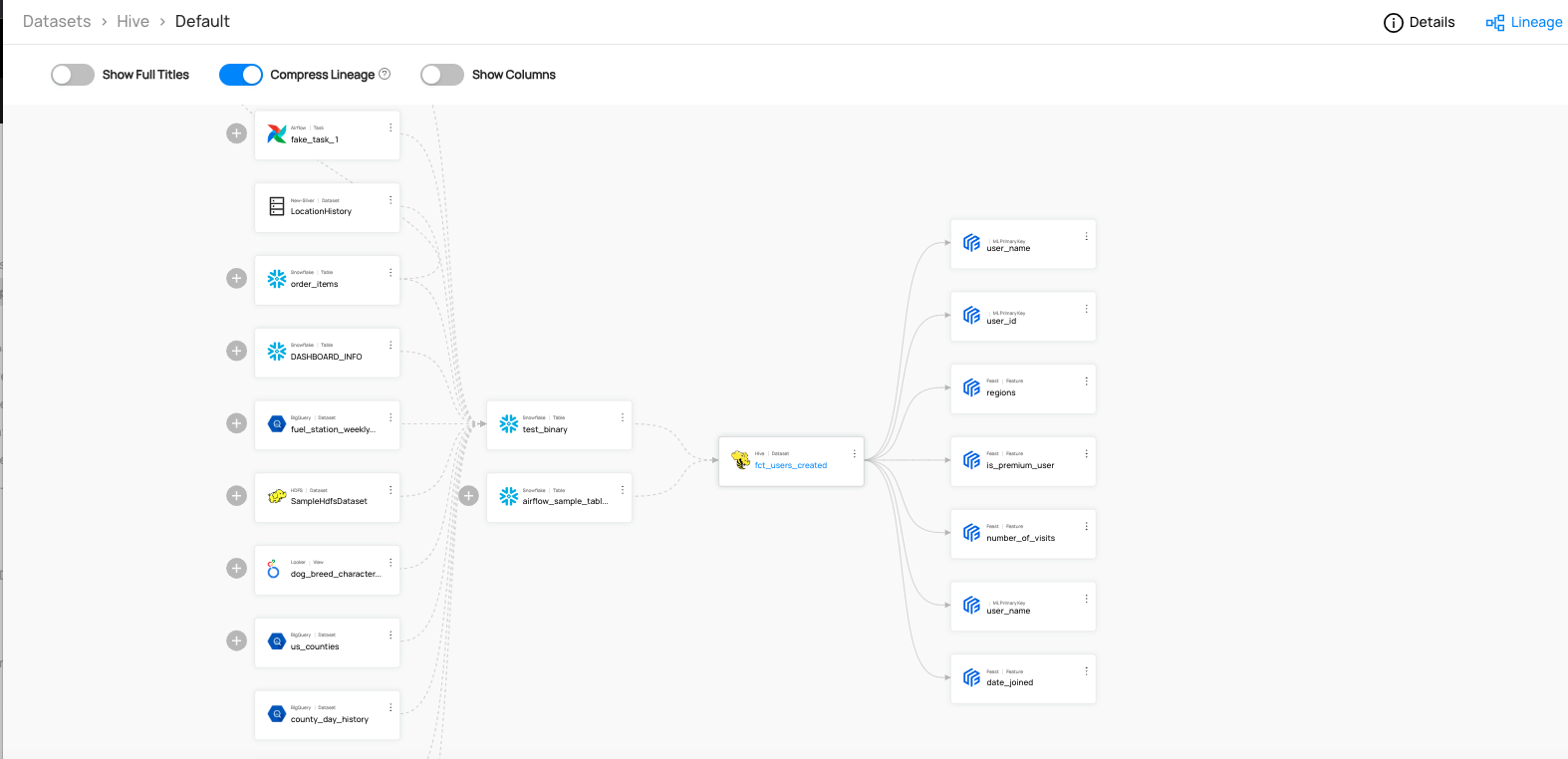Click the Feast icon on date_joined node

pos(972,678)
